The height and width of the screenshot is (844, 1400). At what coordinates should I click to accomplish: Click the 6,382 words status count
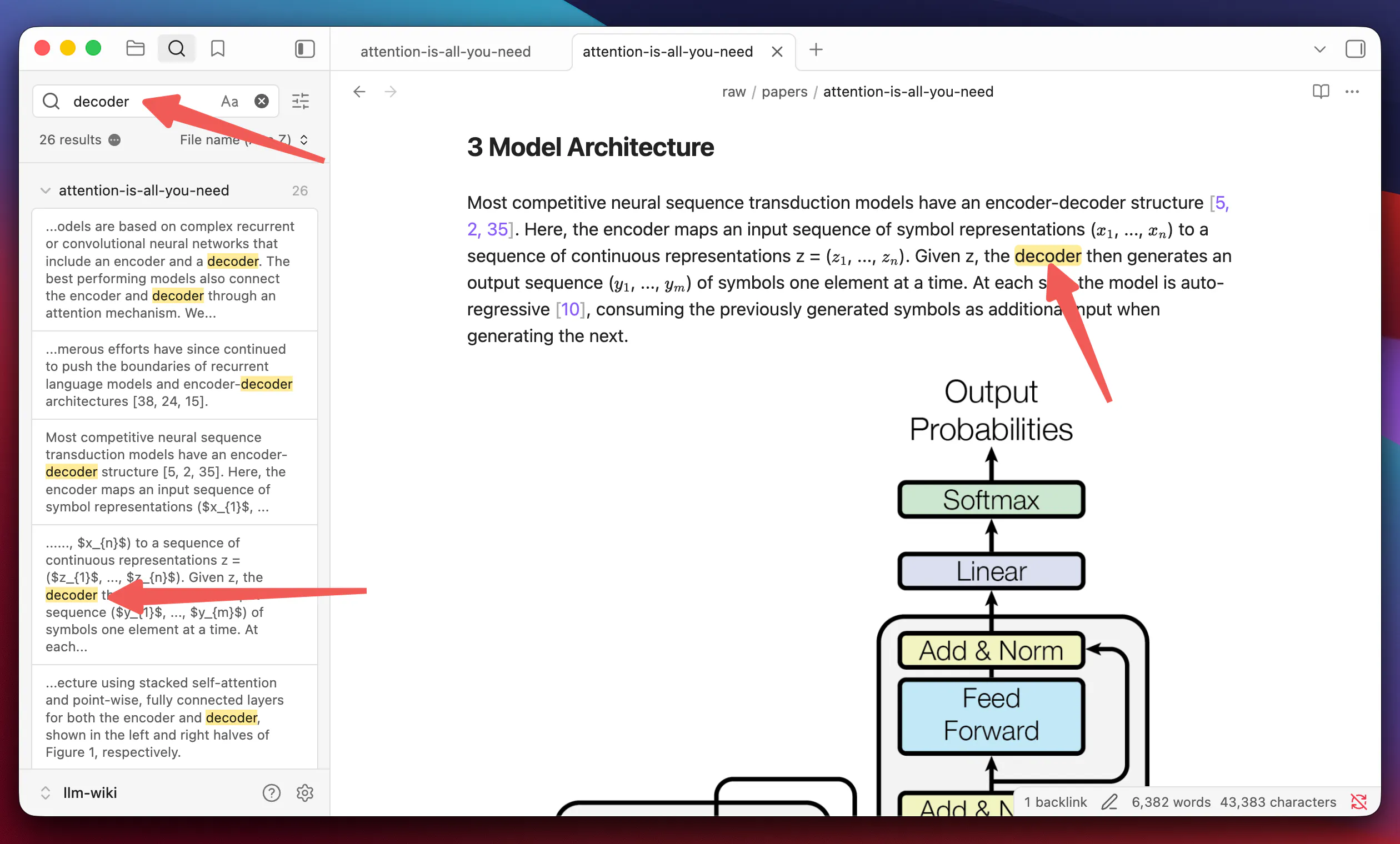click(x=1171, y=802)
